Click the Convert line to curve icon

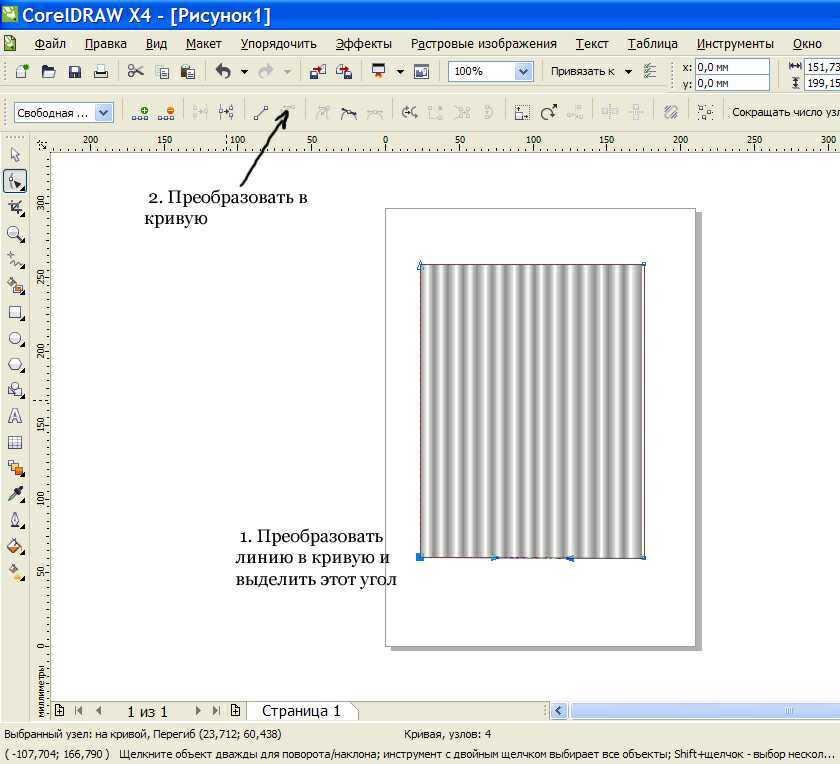pyautogui.click(x=288, y=113)
